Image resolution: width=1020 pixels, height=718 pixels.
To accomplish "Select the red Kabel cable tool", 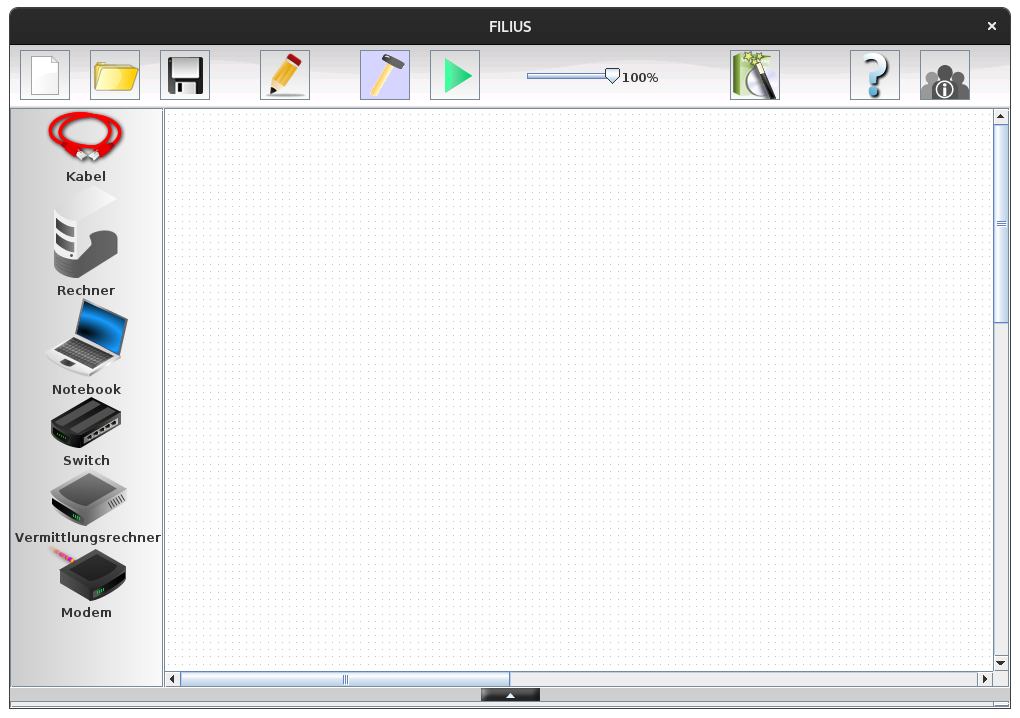I will [85, 137].
